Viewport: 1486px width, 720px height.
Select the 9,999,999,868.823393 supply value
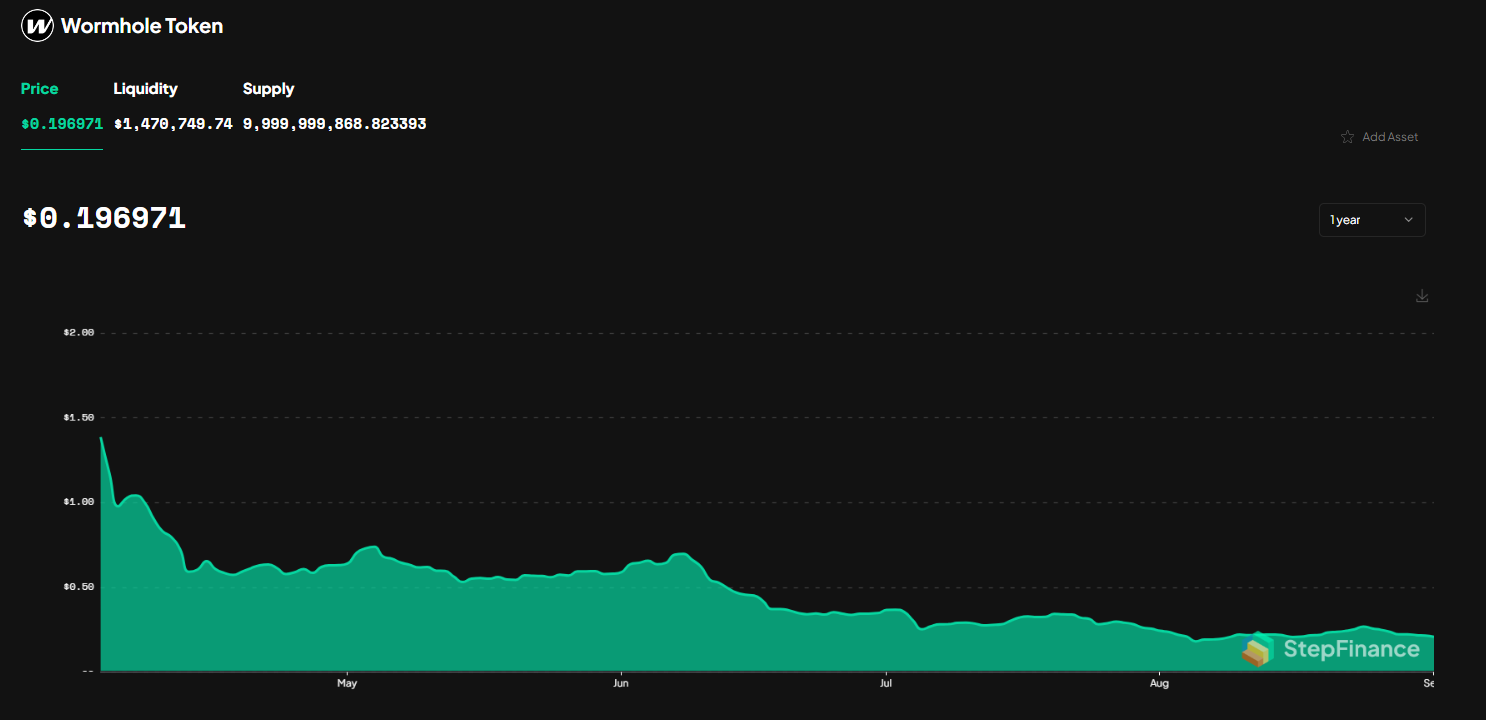(334, 124)
